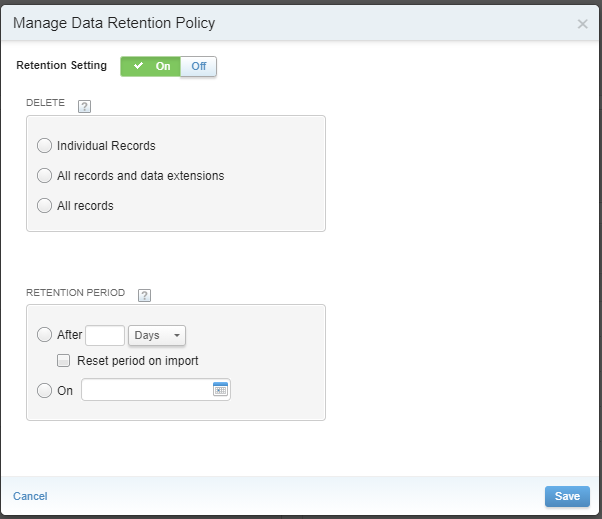Turn Retention Setting On
The height and width of the screenshot is (519, 602).
coord(152,66)
